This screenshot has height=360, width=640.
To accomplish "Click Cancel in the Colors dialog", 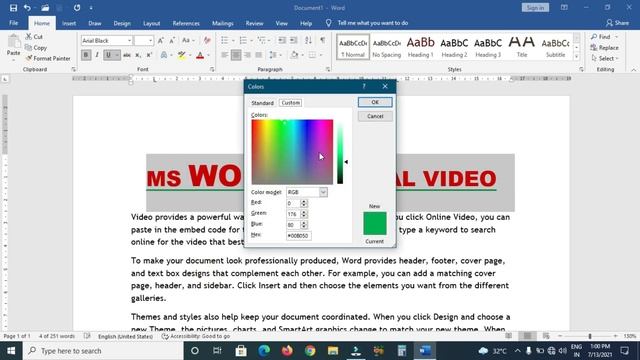I will click(x=375, y=116).
